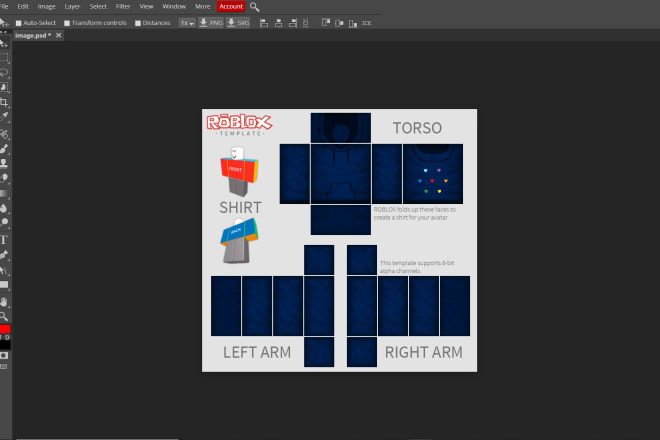
Task: Export layer as PNG button
Action: 211,23
